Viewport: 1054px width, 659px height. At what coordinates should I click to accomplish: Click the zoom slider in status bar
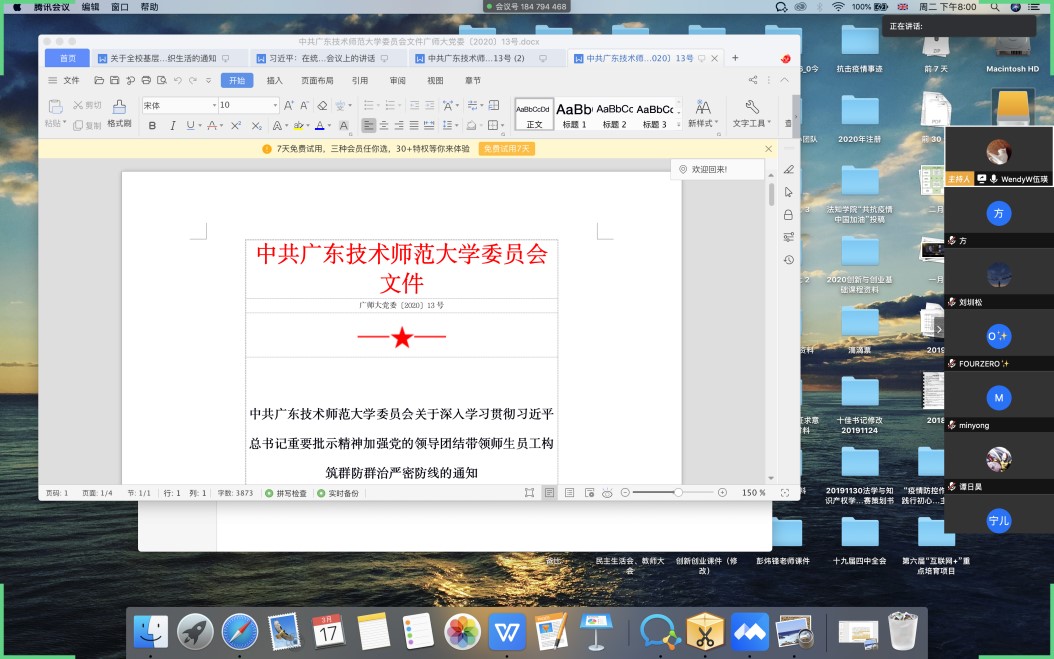pos(678,493)
